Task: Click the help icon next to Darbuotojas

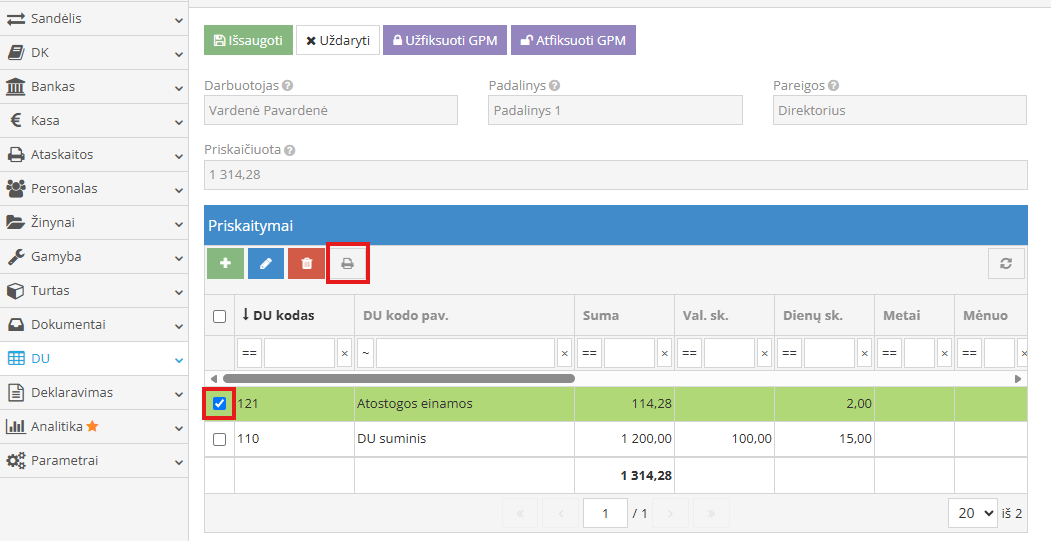Action: click(x=288, y=86)
